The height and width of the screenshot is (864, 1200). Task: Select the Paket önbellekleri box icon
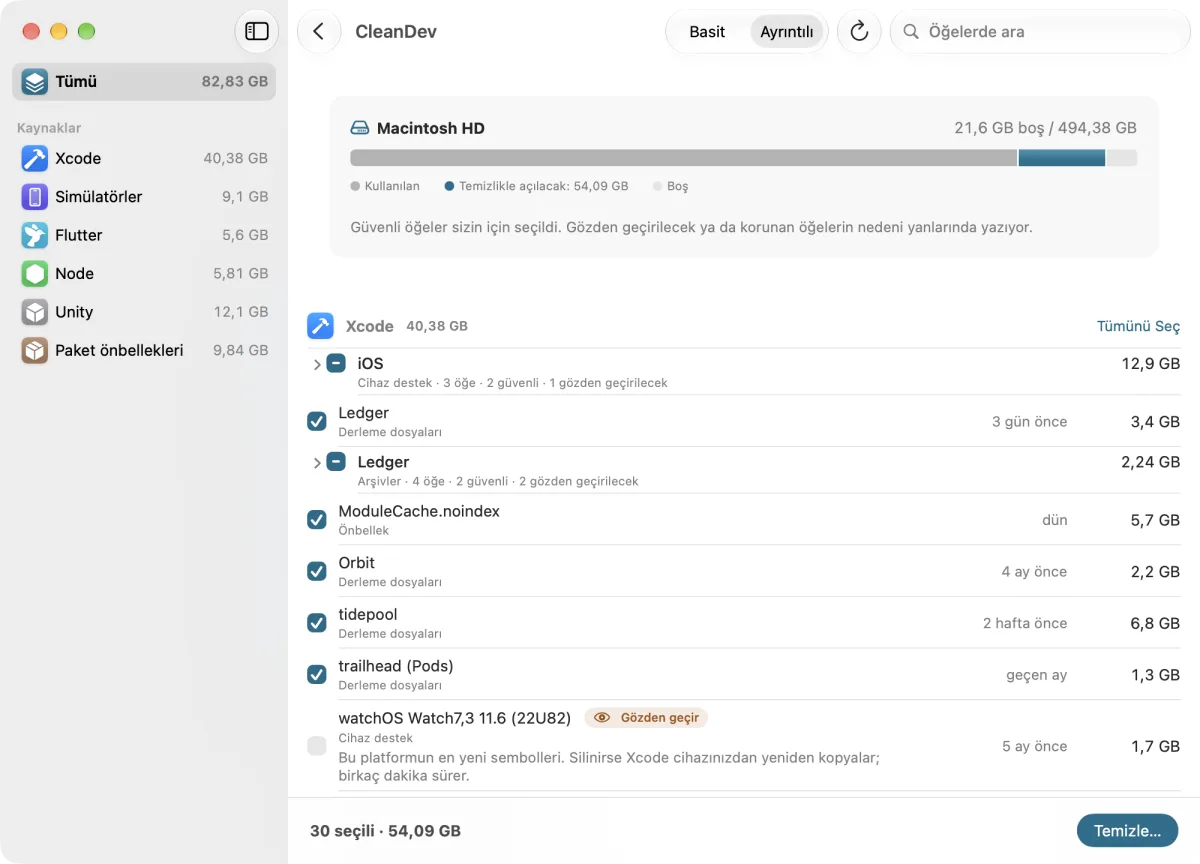coord(35,350)
